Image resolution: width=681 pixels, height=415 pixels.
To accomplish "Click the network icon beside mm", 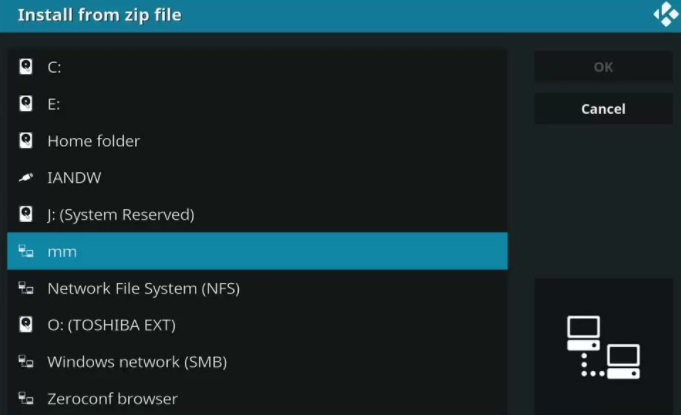I will point(26,252).
